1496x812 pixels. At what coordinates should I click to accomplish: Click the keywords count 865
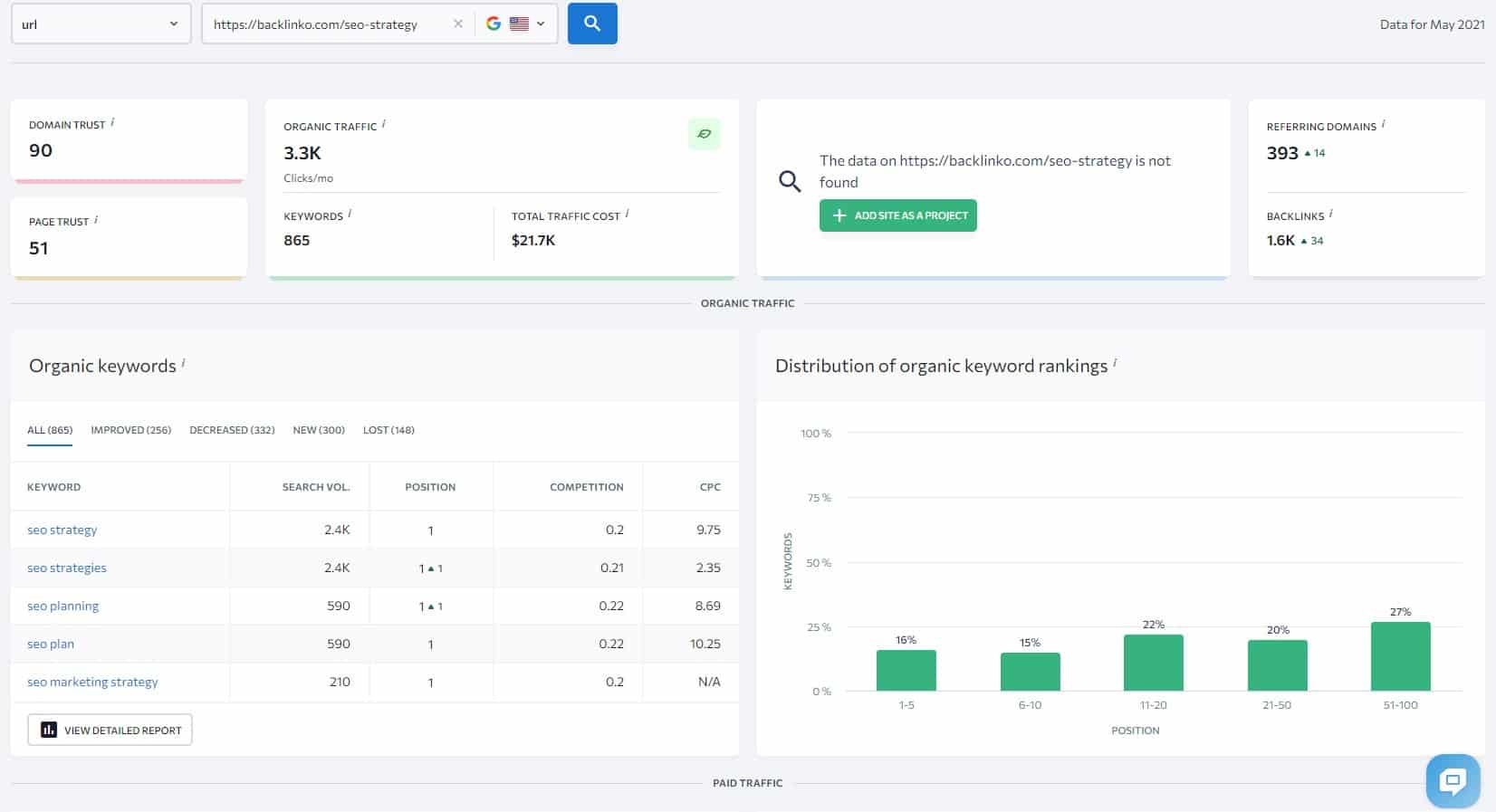[297, 240]
